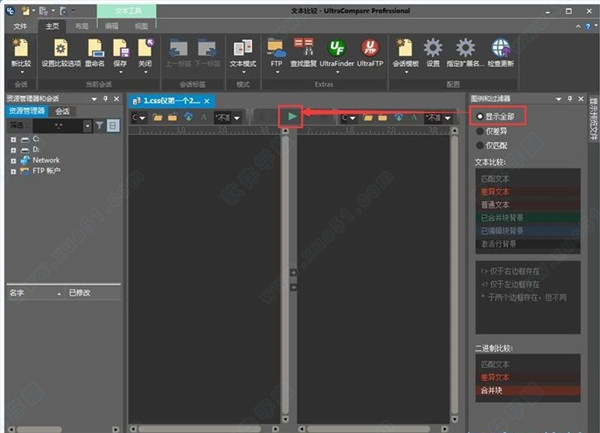
Task: Expand the D: drive tree node
Action: coord(13,150)
